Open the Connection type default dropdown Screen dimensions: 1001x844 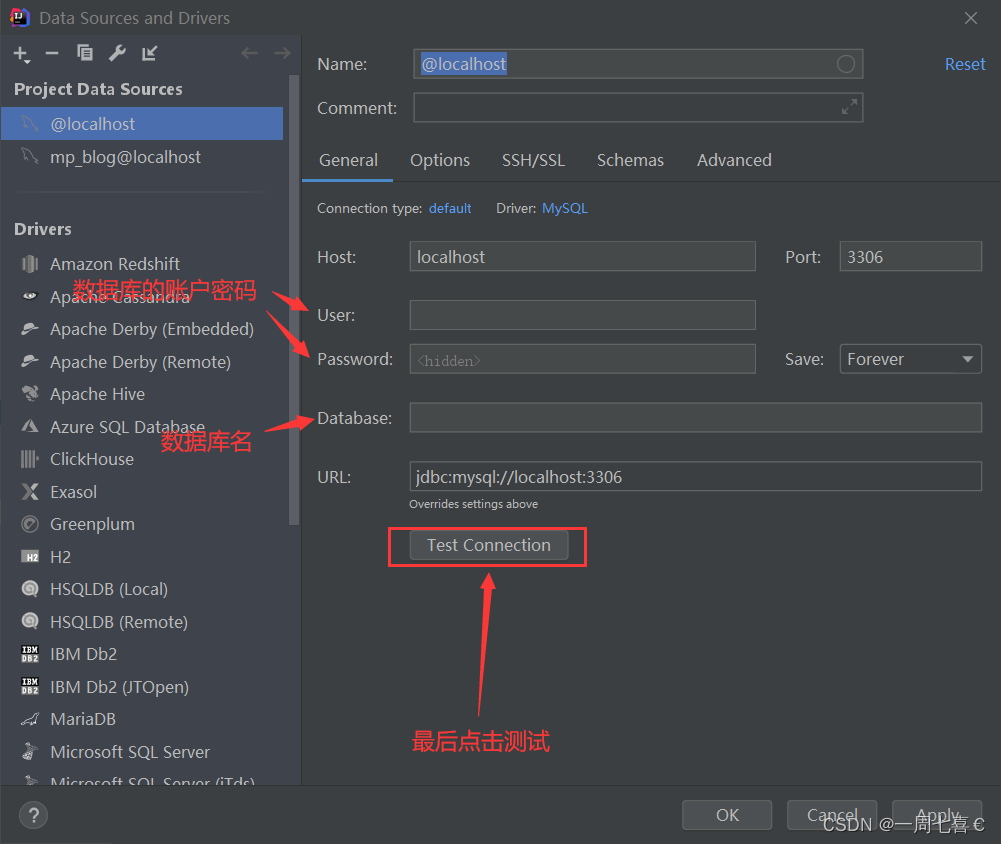pyautogui.click(x=450, y=208)
